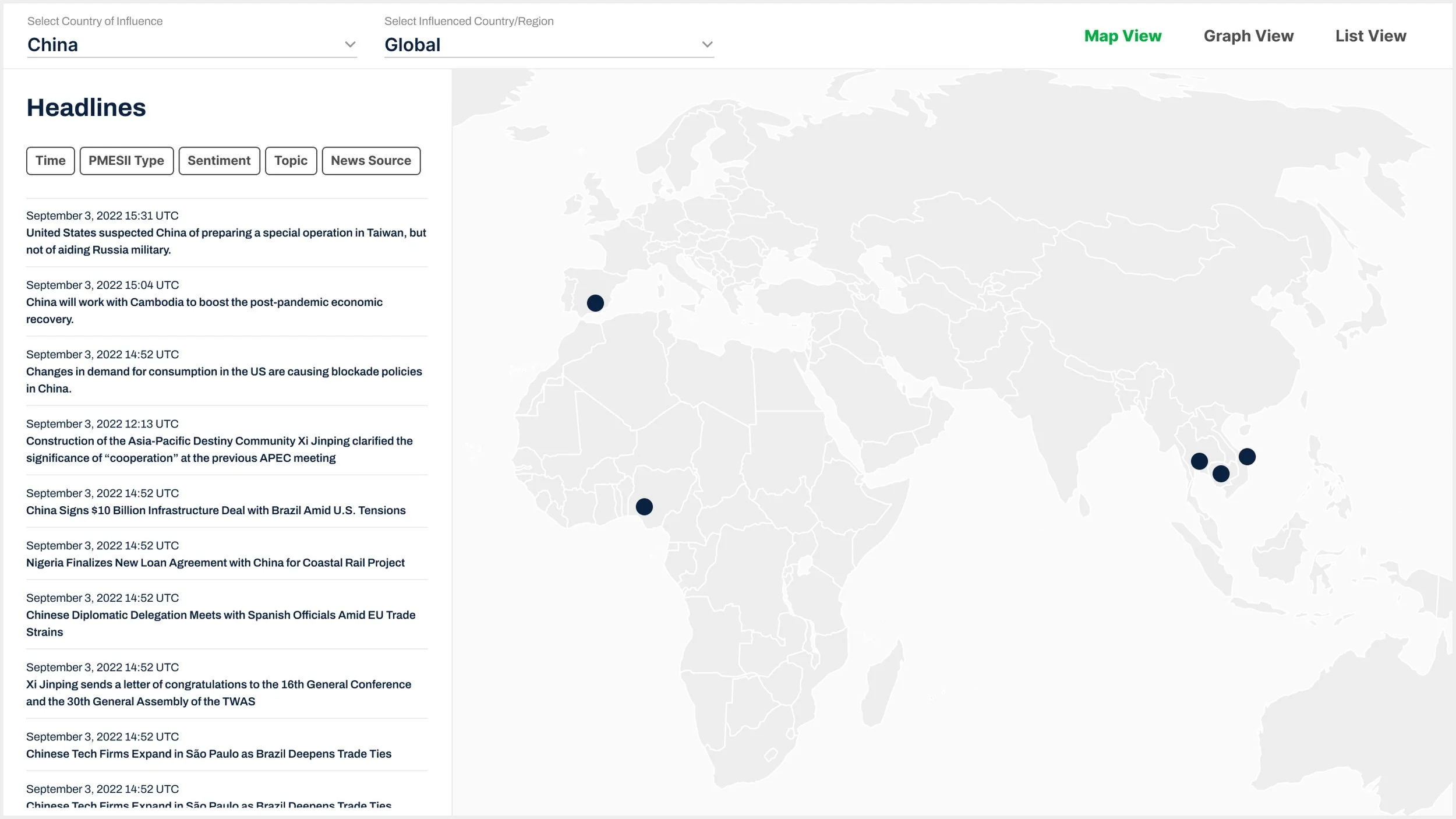Click the easternmost Southeast Asia map marker
The height and width of the screenshot is (819, 1456).
point(1247,457)
